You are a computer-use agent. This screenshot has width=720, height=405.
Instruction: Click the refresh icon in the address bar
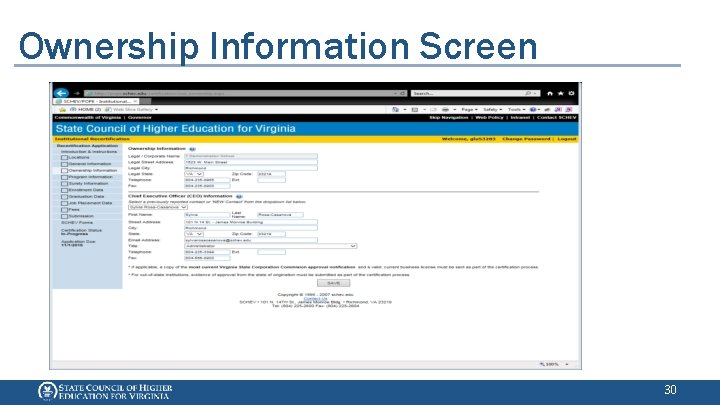coord(403,93)
